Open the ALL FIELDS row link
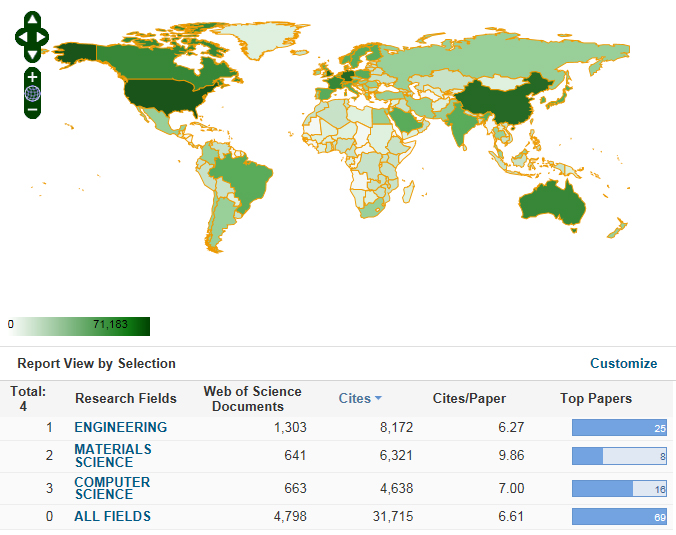Viewport: 676px width, 535px height. [x=112, y=516]
